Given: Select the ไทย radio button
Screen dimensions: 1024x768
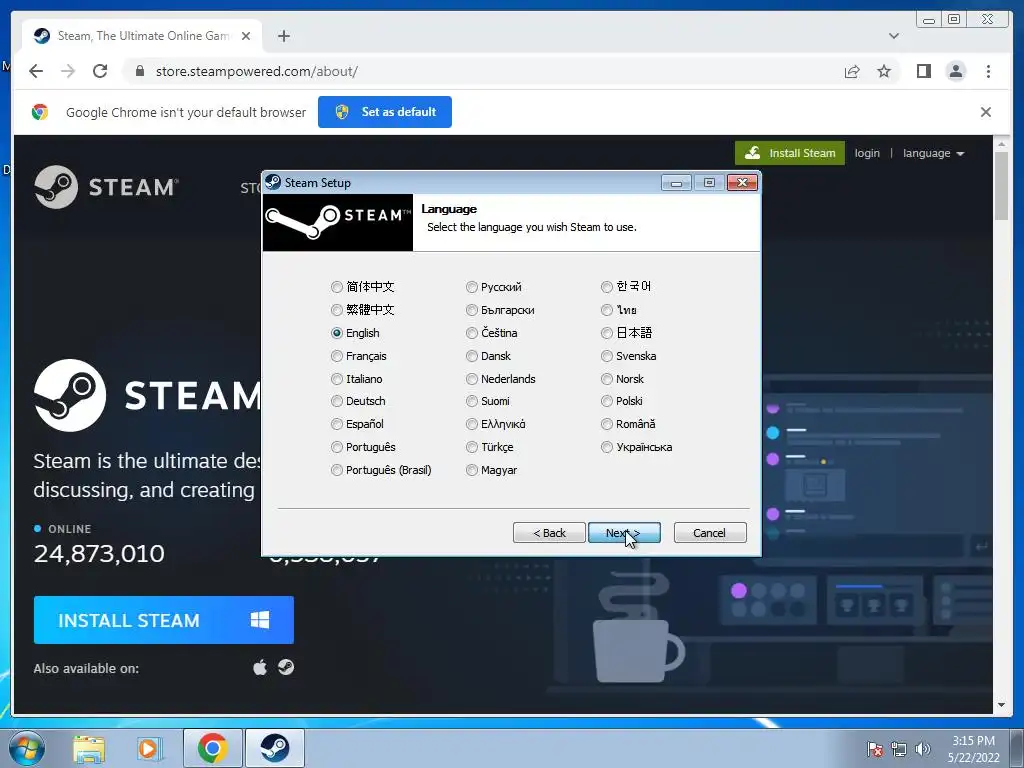Looking at the screenshot, I should pyautogui.click(x=607, y=310).
